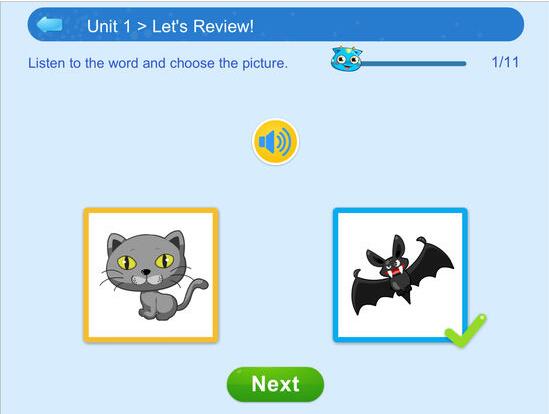This screenshot has height=414, width=549.
Task: Click the bat's red fanged mouth
Action: pos(394,271)
